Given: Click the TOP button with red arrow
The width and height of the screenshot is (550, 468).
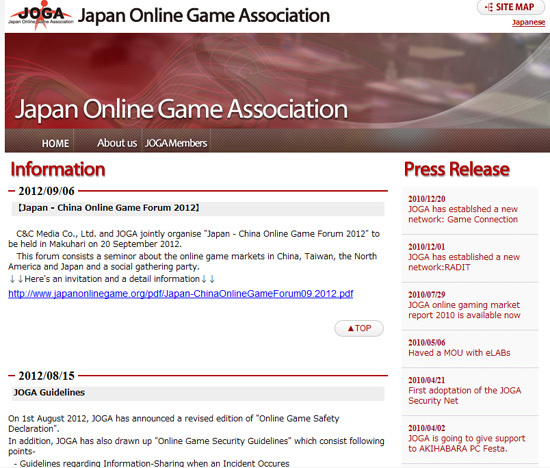Looking at the screenshot, I should (x=359, y=328).
